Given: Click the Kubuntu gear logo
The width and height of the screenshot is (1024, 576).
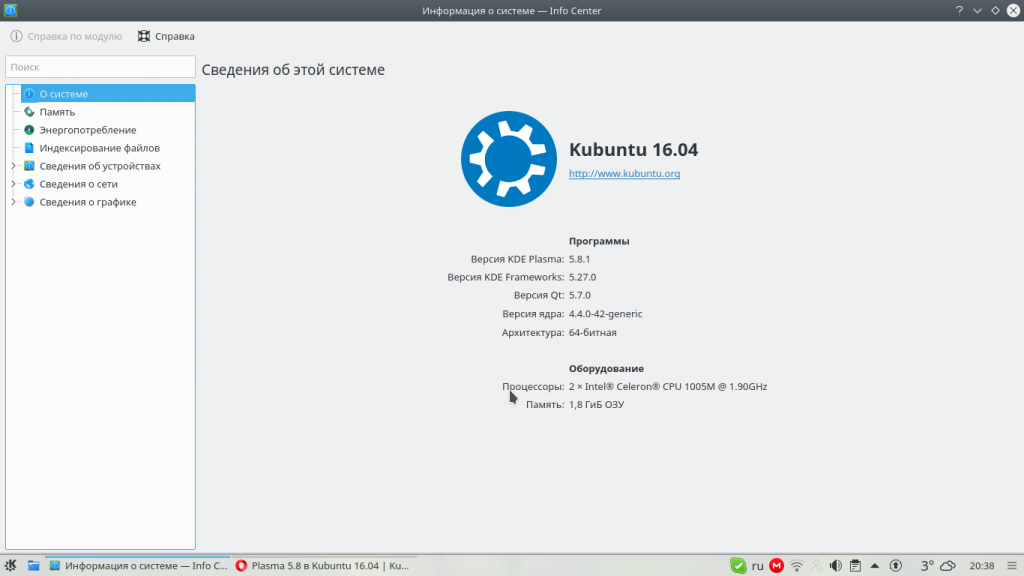Looking at the screenshot, I should pos(509,159).
